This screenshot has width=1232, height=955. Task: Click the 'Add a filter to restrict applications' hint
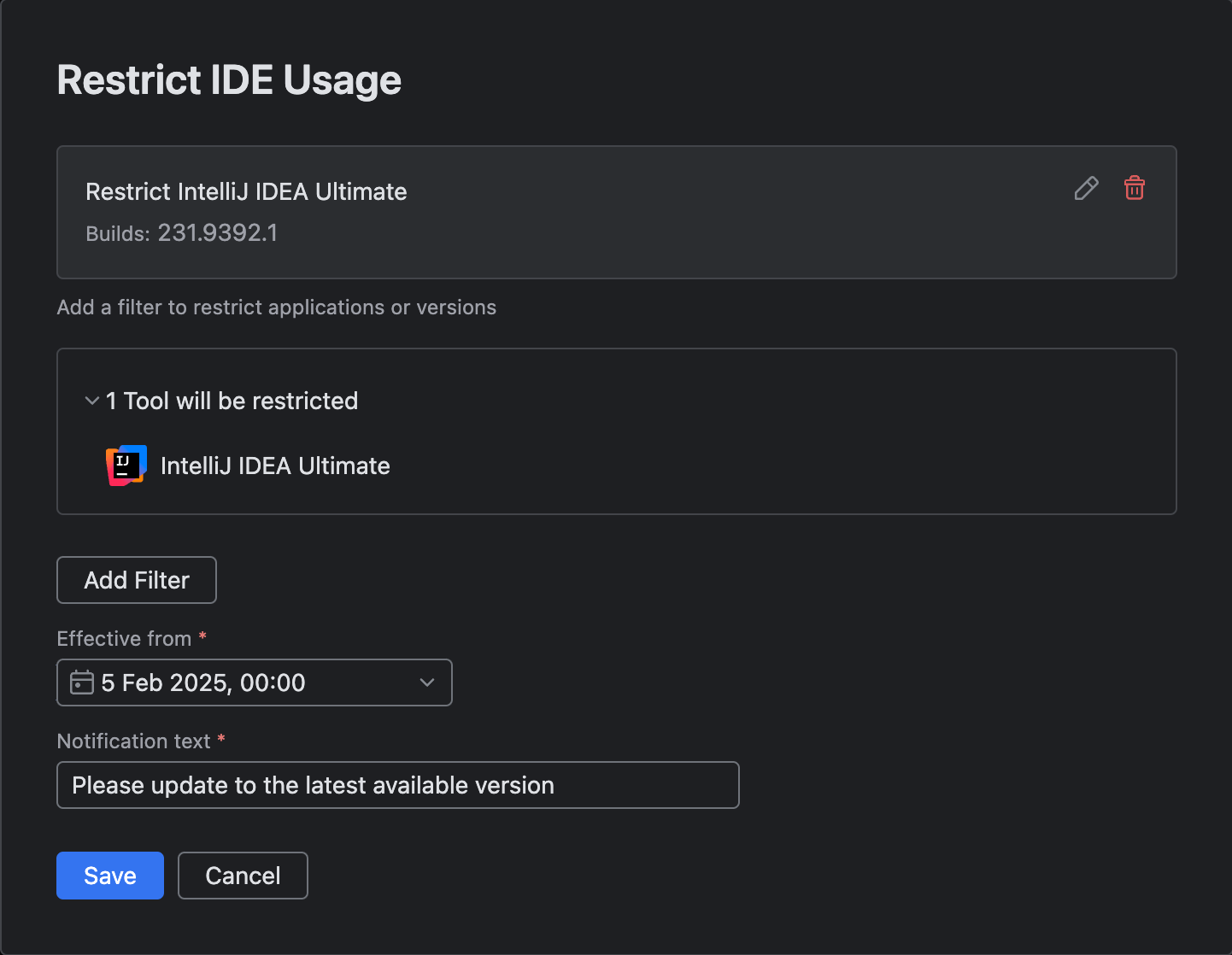coord(277,308)
